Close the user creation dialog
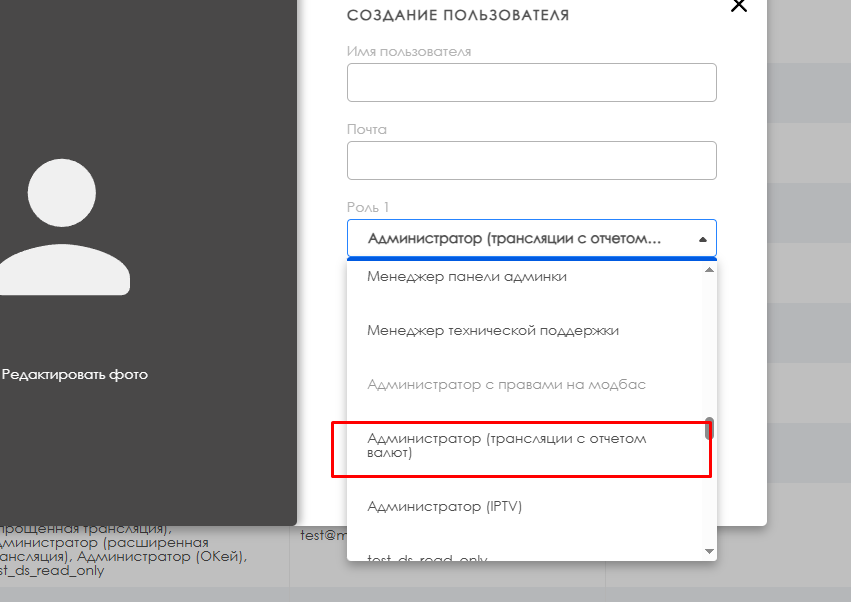Viewport: 851px width, 602px height. 739,6
